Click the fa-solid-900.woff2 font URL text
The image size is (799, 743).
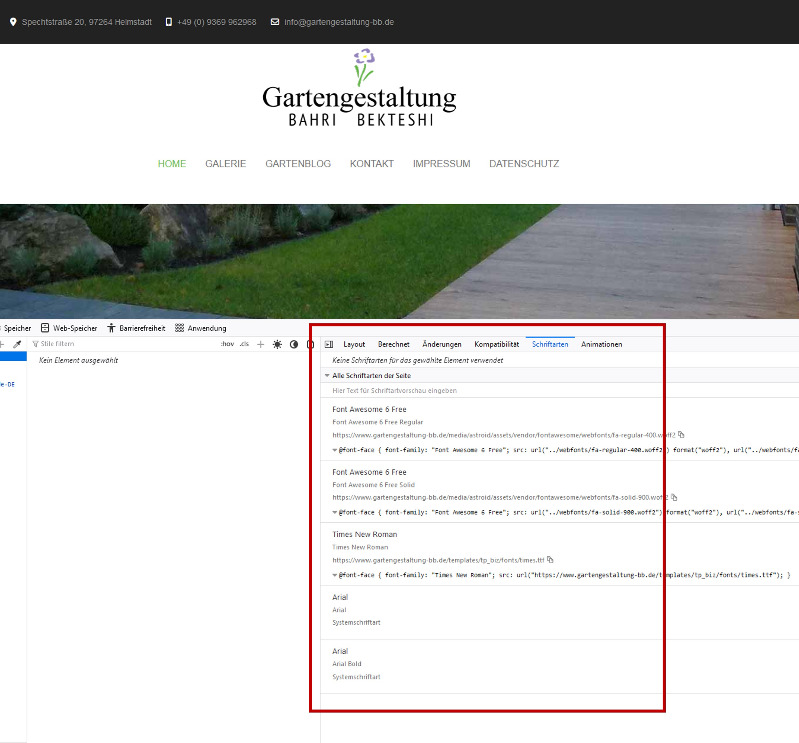click(500, 497)
